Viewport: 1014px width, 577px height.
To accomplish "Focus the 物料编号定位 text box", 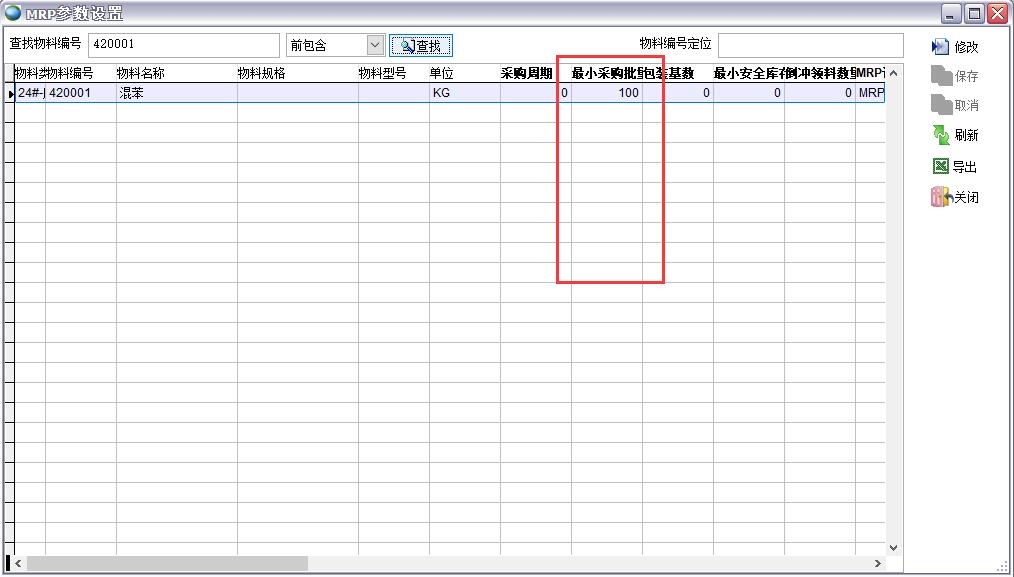I will click(810, 45).
